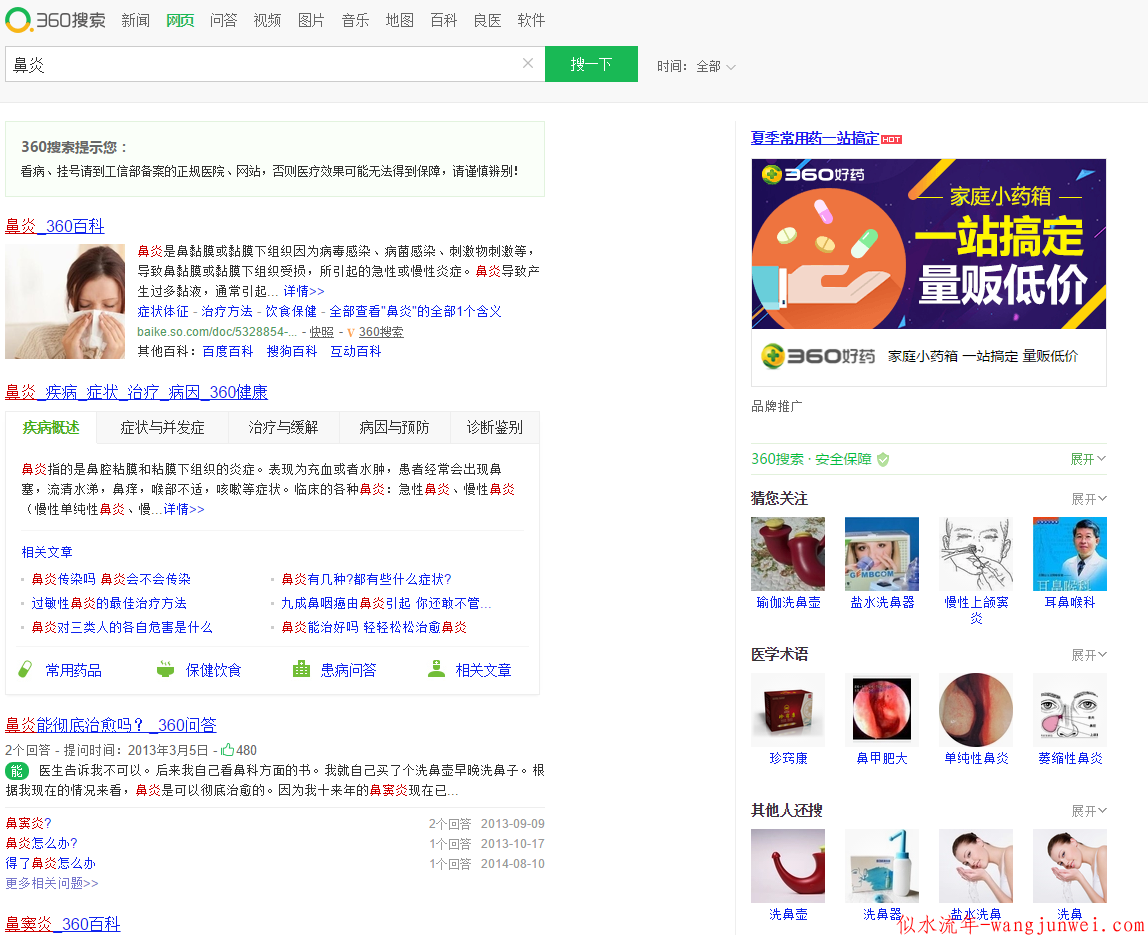Click the 互动百科 link
This screenshot has width=1148, height=935.
click(x=356, y=351)
